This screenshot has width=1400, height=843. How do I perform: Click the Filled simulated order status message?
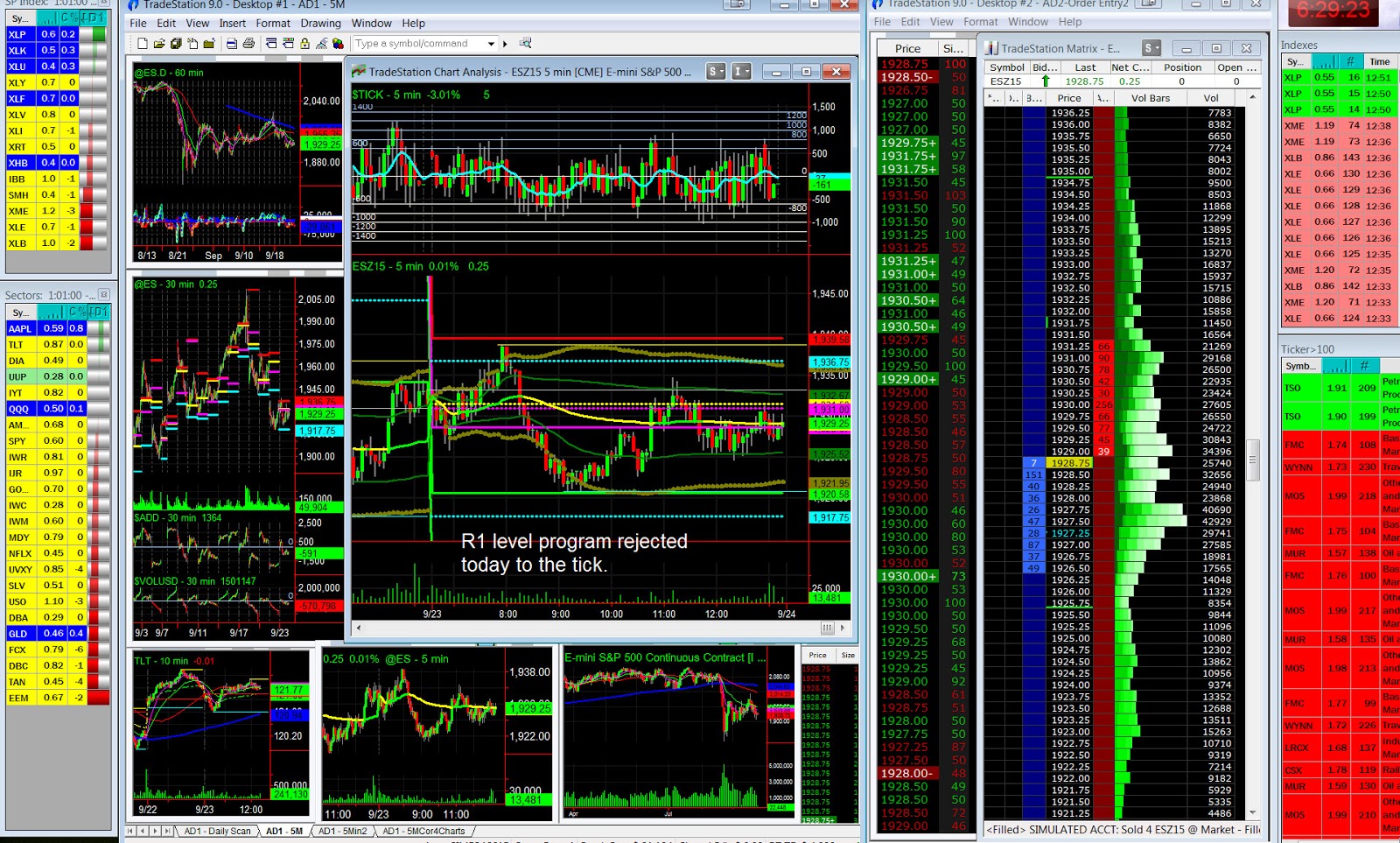[x=1123, y=829]
